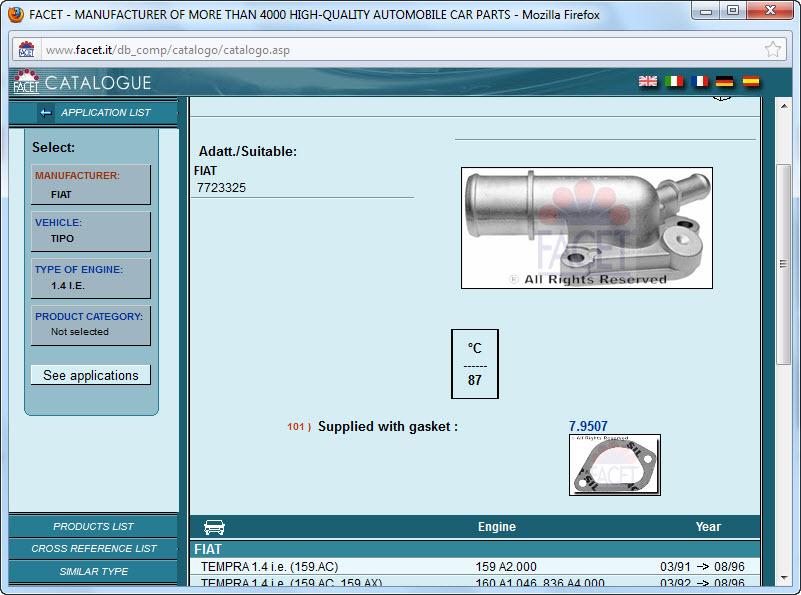Image resolution: width=801 pixels, height=595 pixels.
Task: Open gasket part number 7.9507 link
Action: [588, 426]
